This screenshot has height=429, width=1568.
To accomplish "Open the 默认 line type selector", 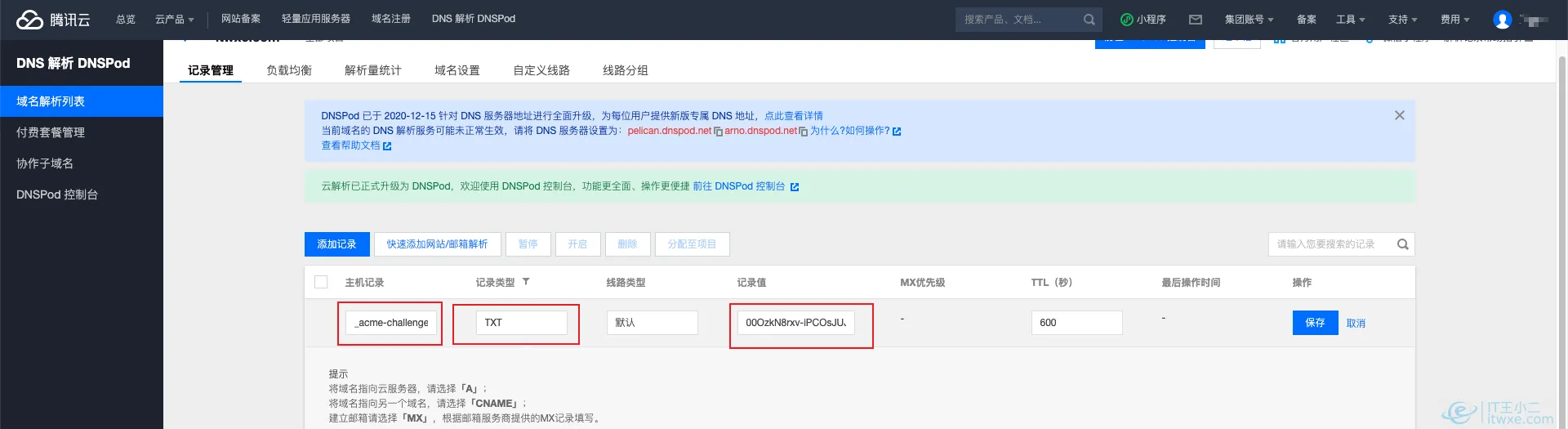I will tap(652, 323).
